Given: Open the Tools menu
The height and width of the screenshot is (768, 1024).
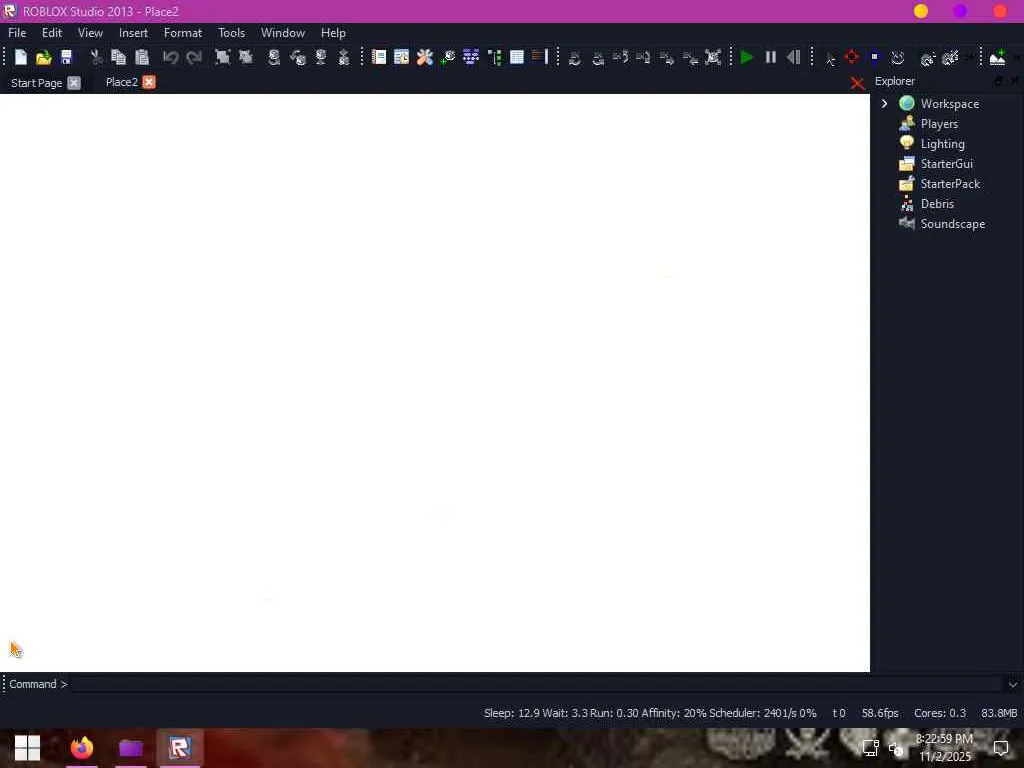Looking at the screenshot, I should [231, 33].
